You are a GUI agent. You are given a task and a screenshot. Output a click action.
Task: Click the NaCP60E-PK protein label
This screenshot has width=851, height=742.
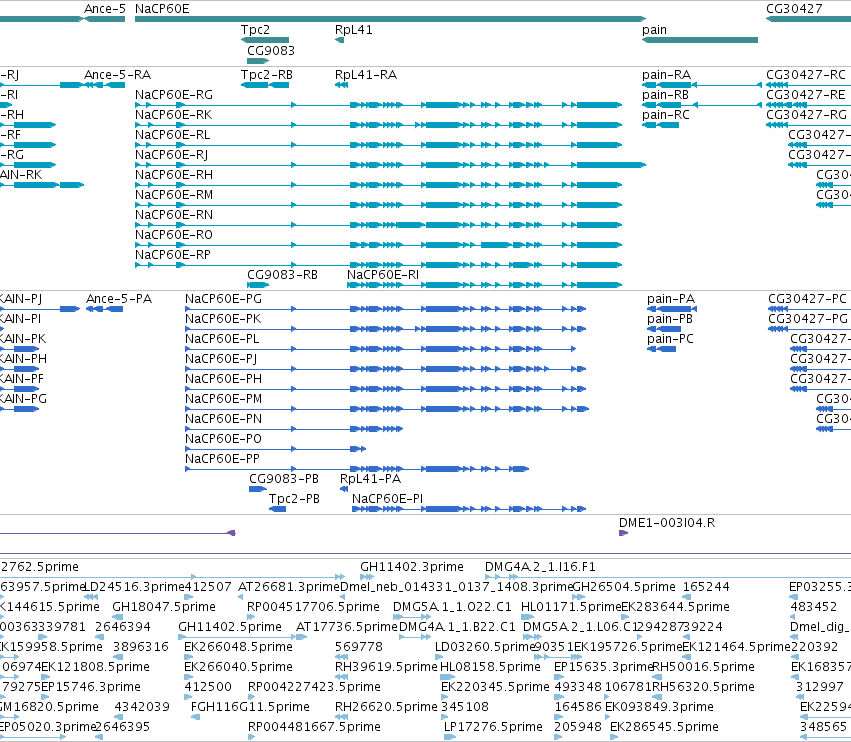tap(223, 319)
